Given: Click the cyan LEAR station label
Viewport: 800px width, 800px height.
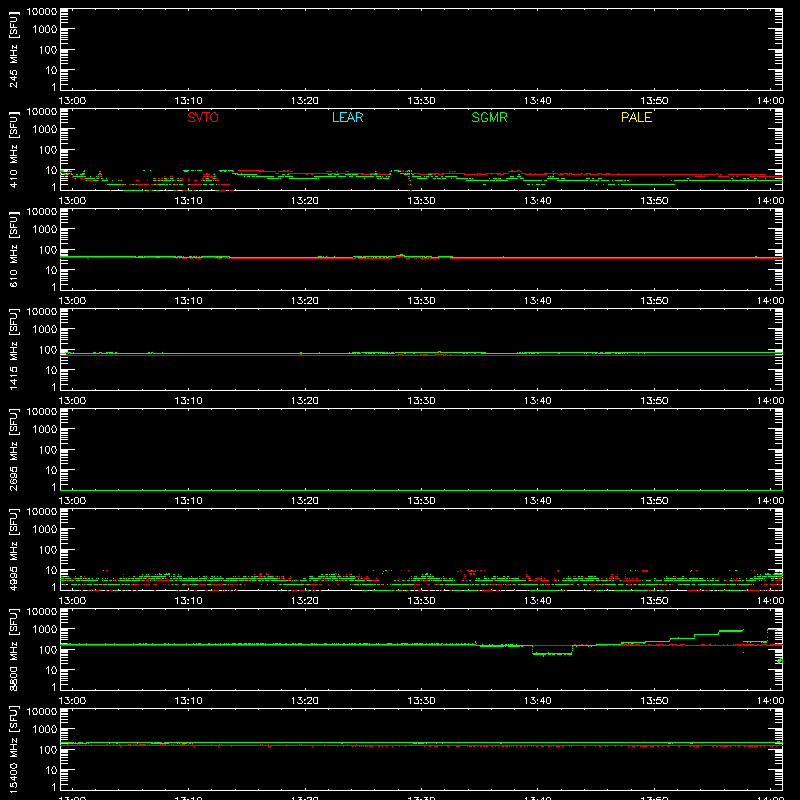Looking at the screenshot, I should click(347, 117).
